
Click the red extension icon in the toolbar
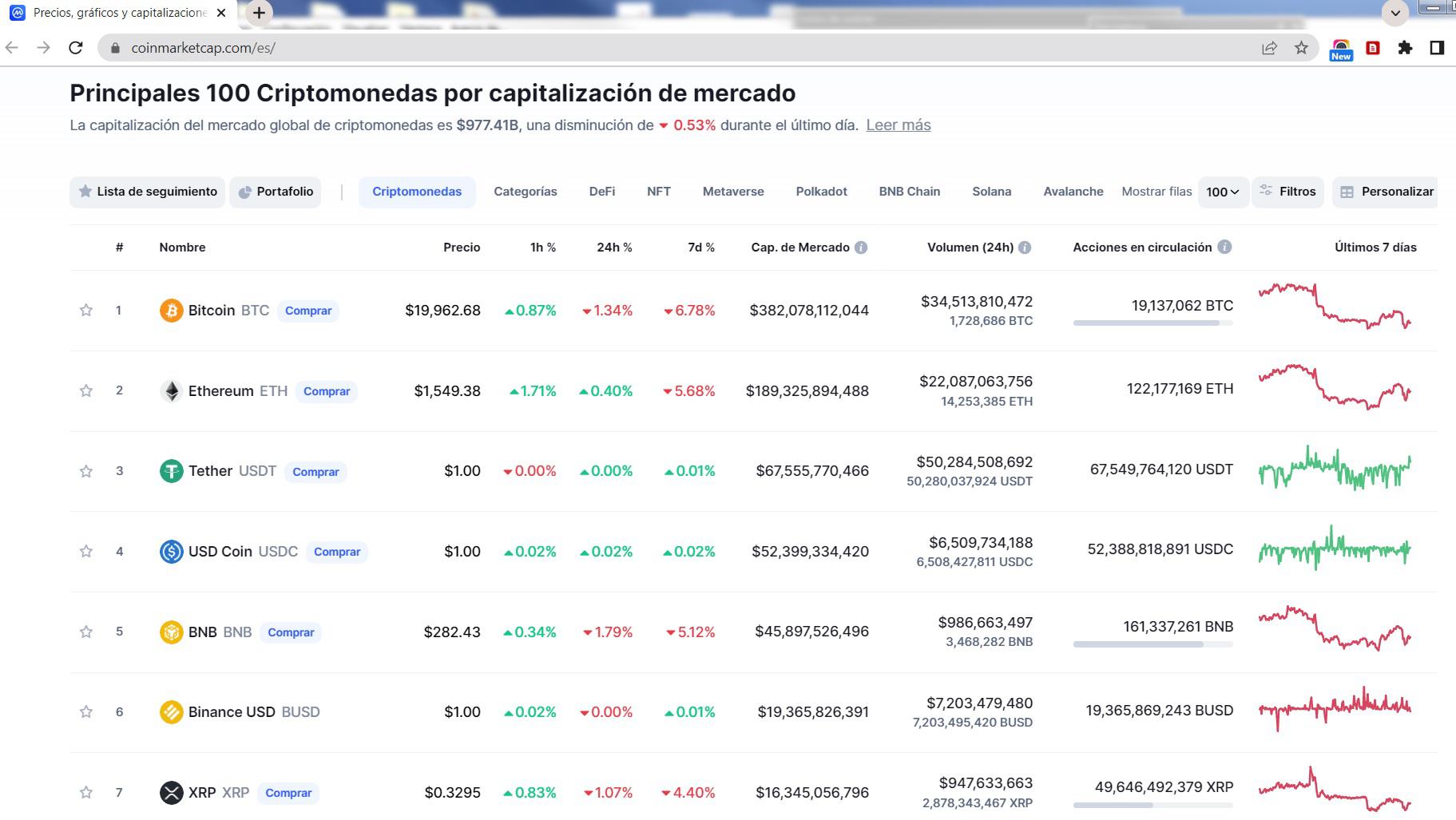[1373, 48]
